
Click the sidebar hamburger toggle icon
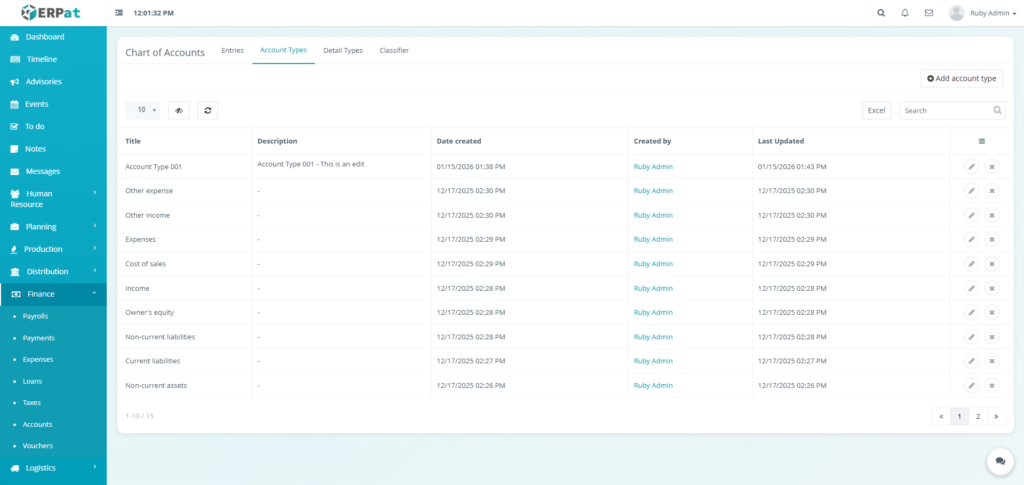coord(120,13)
